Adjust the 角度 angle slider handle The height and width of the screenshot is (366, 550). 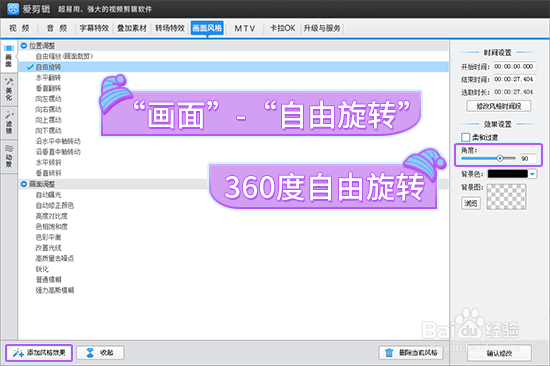500,158
